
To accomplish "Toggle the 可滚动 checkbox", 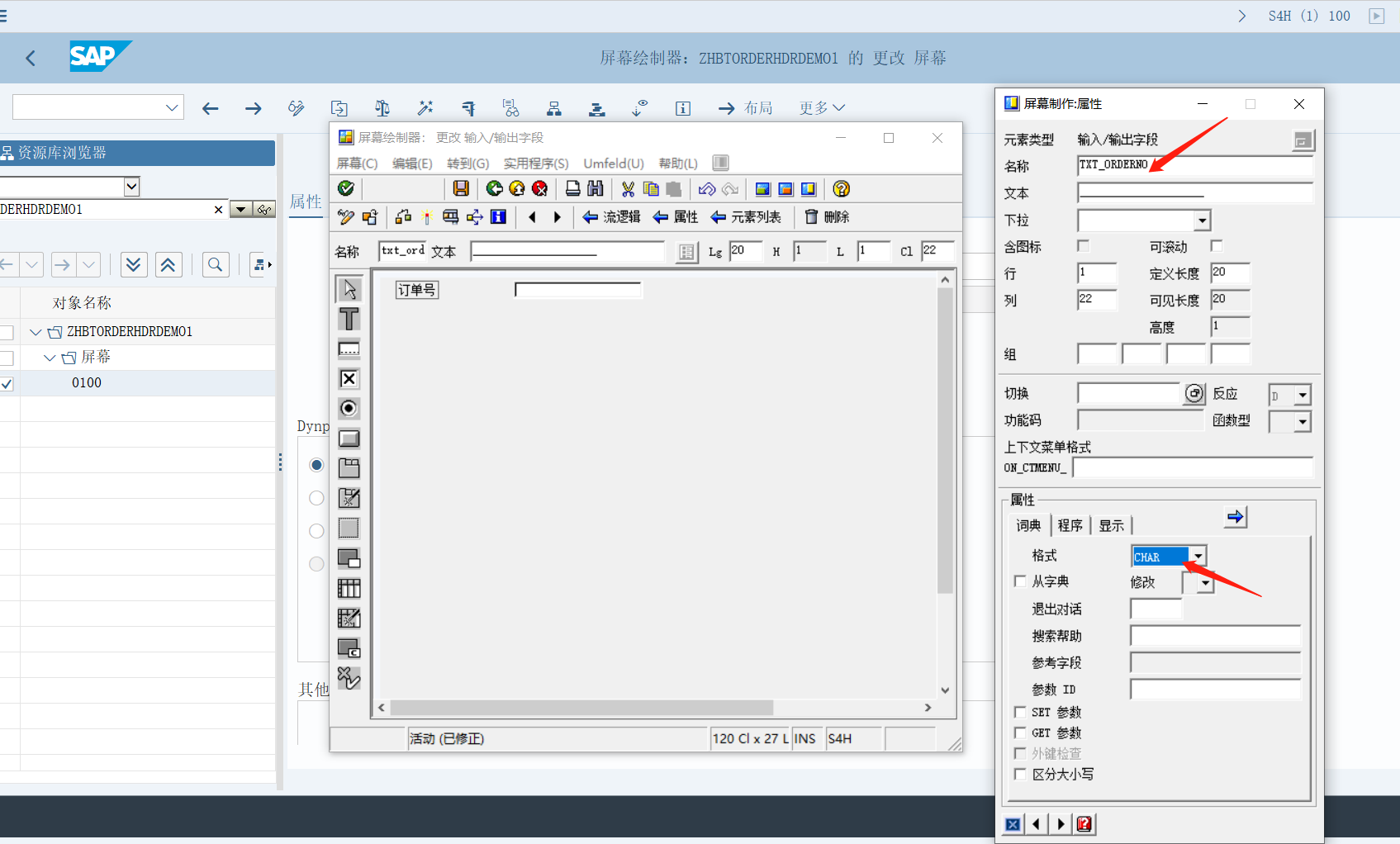I will pos(1217,246).
